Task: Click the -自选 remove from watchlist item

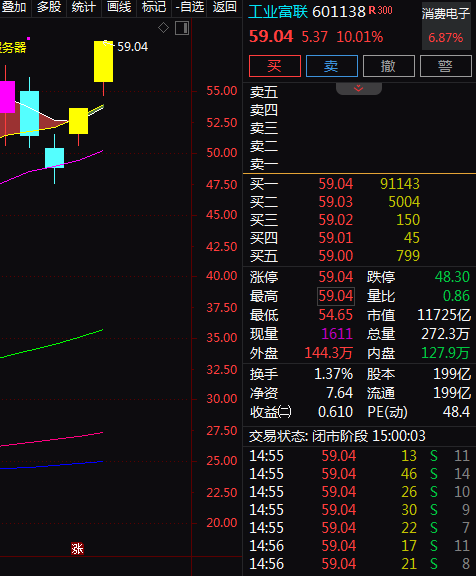Action: point(190,7)
